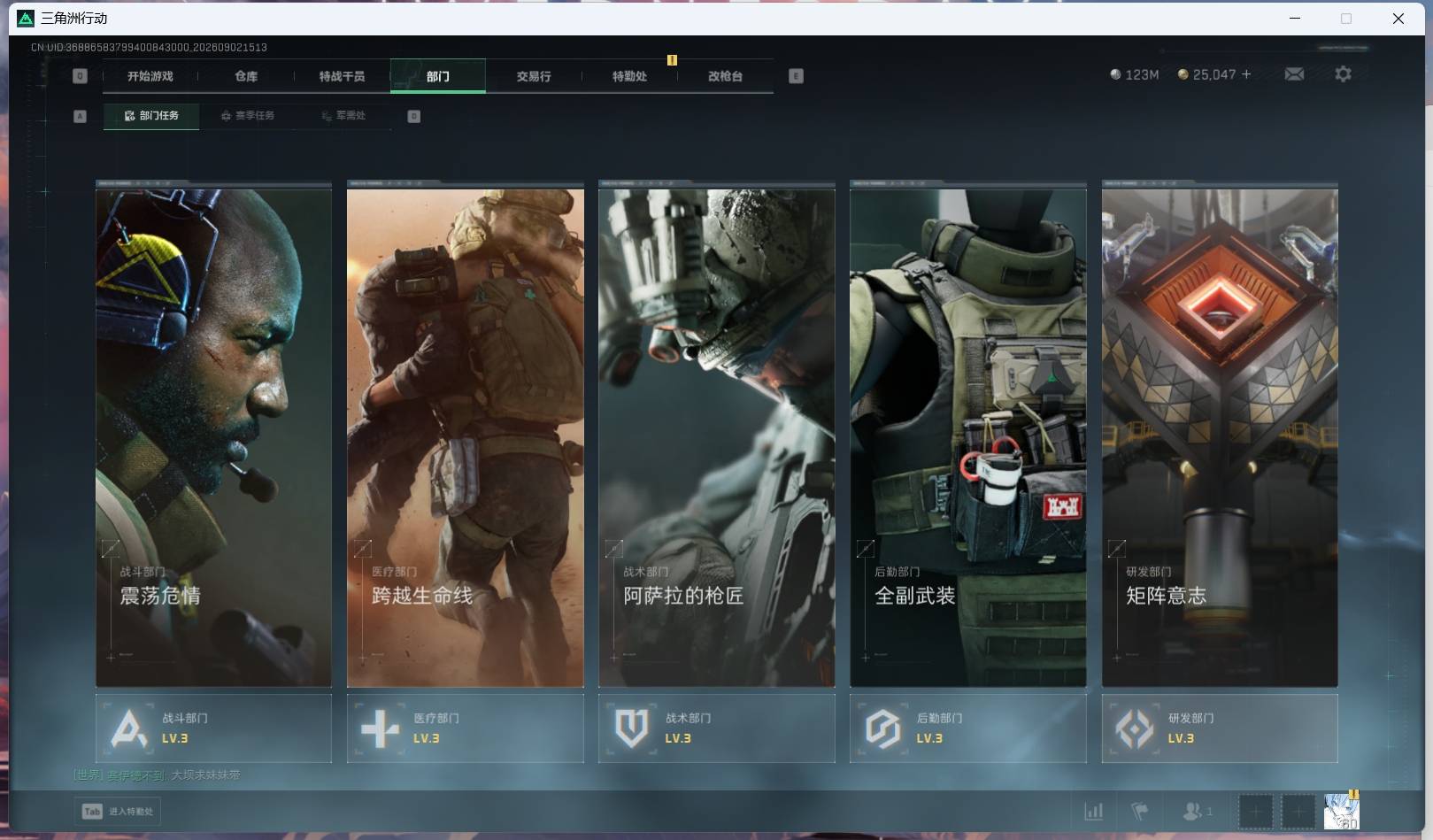Click the combat department A-shaped emblem

(x=129, y=729)
